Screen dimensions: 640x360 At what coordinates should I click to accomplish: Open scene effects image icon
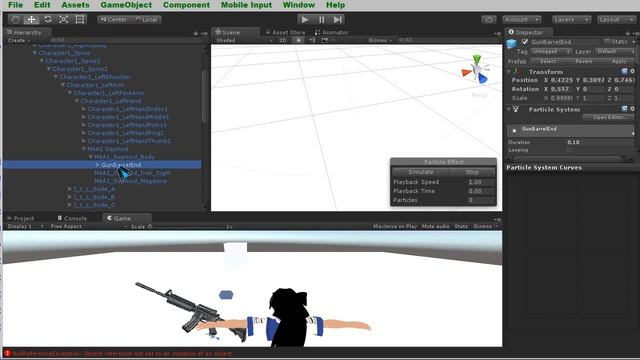pos(325,40)
